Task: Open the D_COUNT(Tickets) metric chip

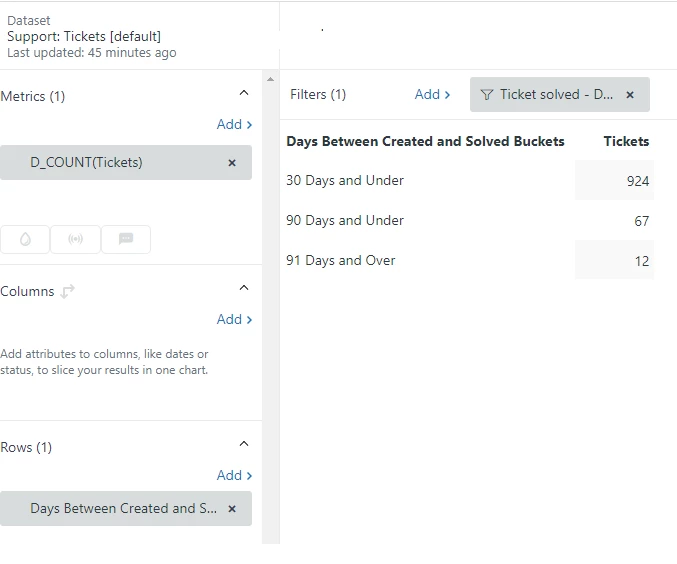Action: pos(110,162)
